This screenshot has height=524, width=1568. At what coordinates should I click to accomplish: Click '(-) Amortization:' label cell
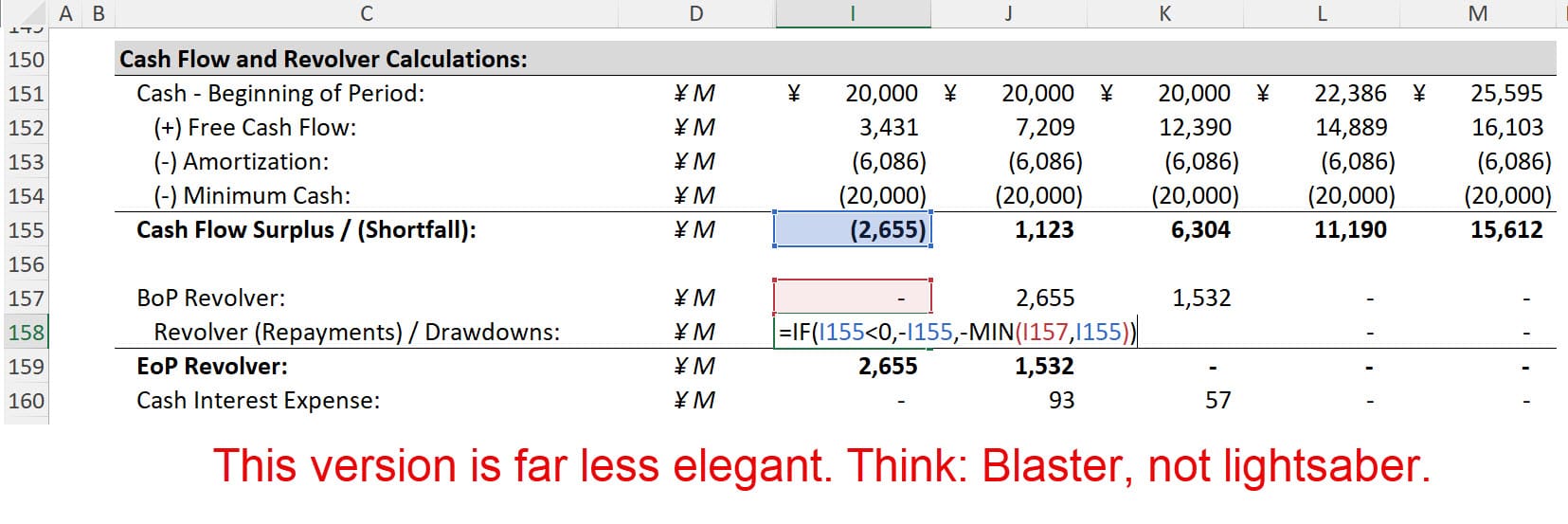[242, 161]
